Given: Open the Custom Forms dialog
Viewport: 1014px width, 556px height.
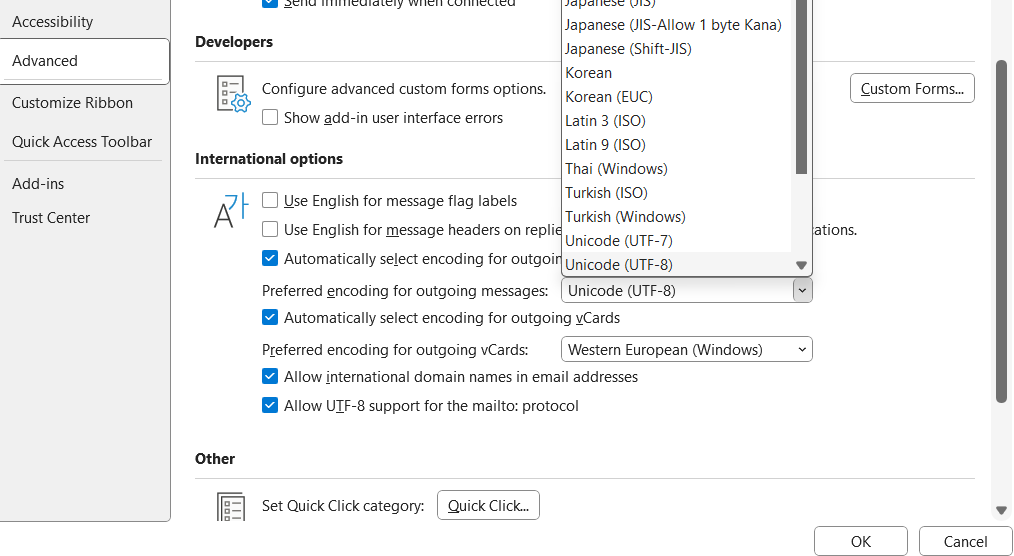Looking at the screenshot, I should tap(912, 89).
